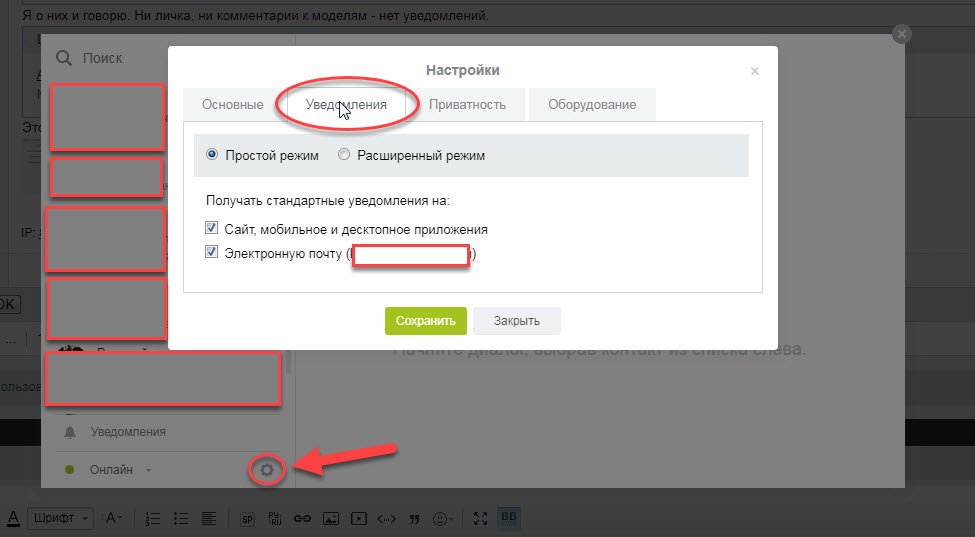Click the search magnifier icon

tap(64, 58)
